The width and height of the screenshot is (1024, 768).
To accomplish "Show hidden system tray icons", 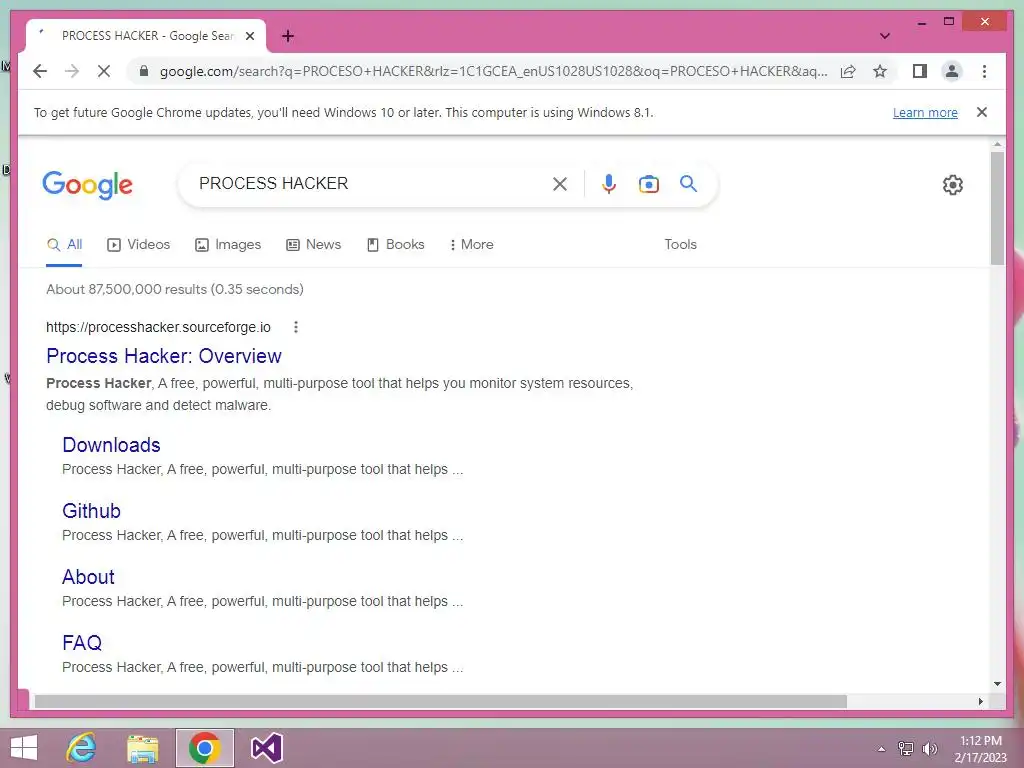I will [881, 749].
